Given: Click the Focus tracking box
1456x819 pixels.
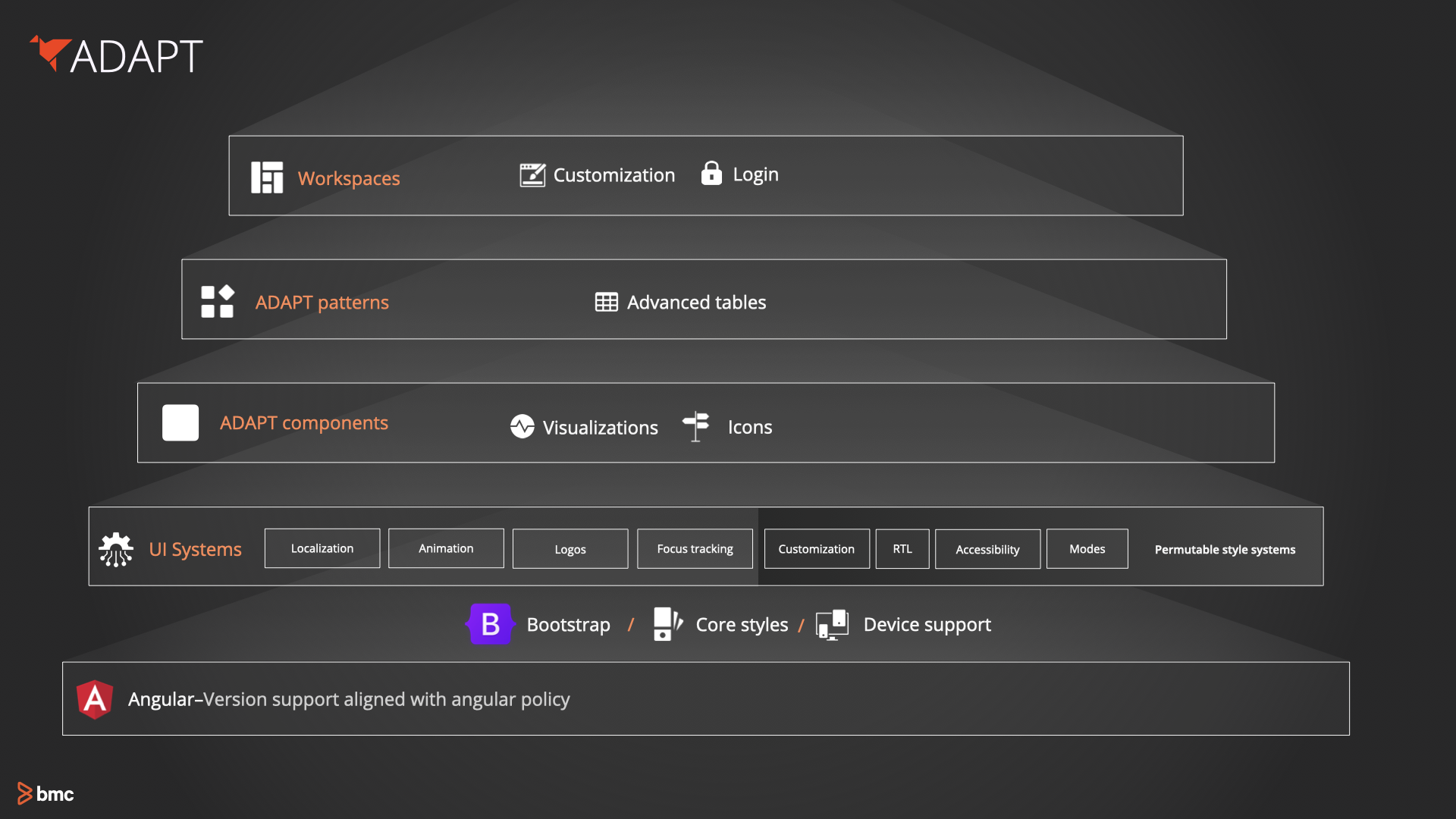Looking at the screenshot, I should pyautogui.click(x=695, y=549).
